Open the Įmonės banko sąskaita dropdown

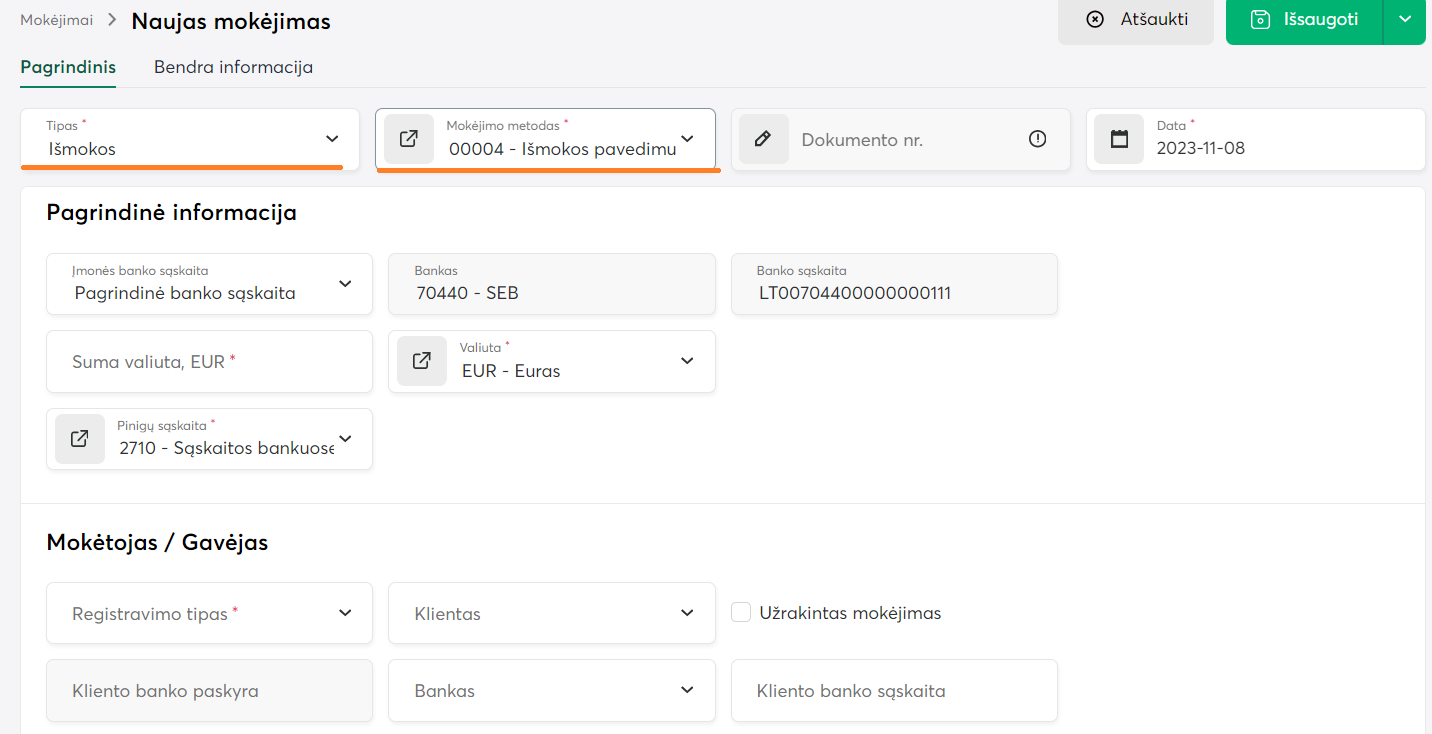(345, 284)
